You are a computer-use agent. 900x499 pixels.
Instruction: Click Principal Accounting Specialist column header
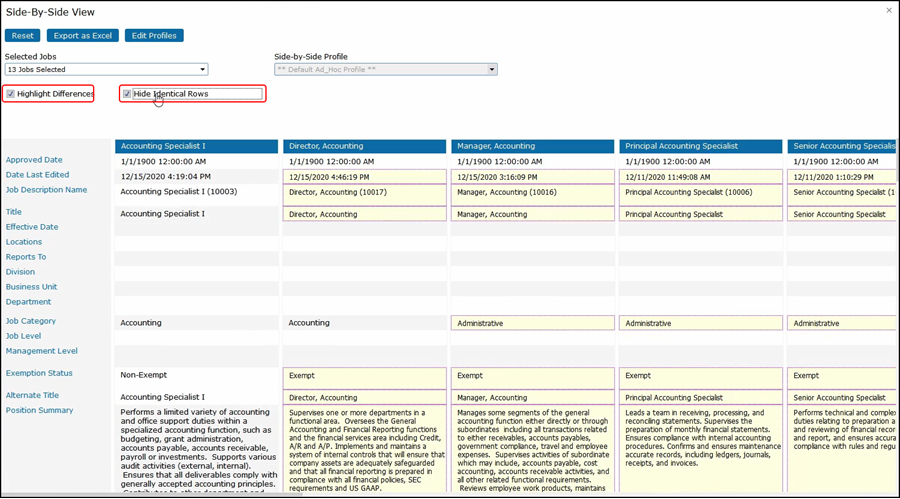point(700,146)
